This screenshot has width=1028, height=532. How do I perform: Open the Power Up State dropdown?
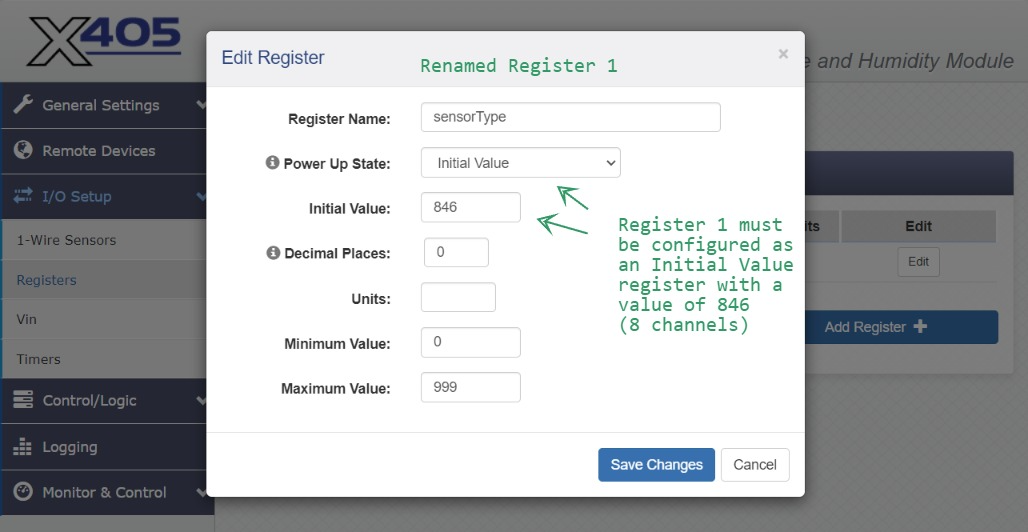[521, 163]
